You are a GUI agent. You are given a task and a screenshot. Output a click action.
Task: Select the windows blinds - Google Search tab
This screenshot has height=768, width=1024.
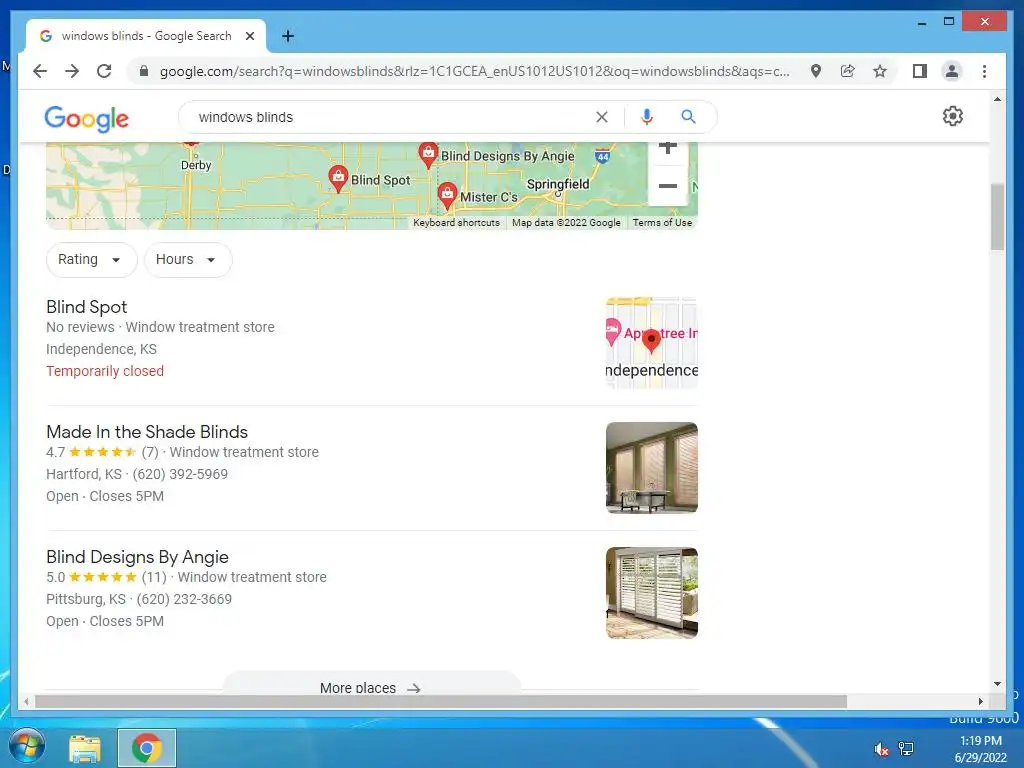146,36
